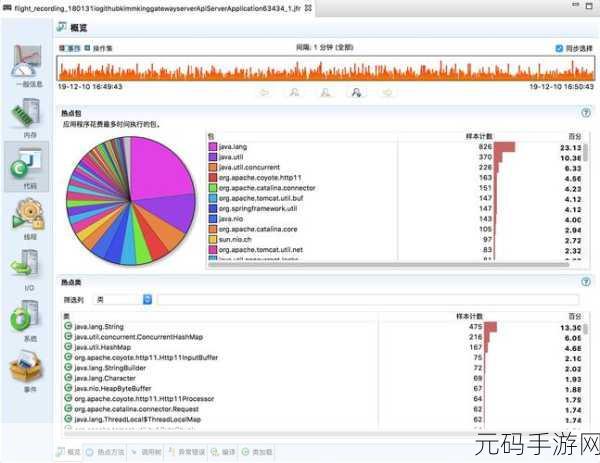Sort packages by 样本计数 column header
The height and width of the screenshot is (463, 600).
pos(479,136)
